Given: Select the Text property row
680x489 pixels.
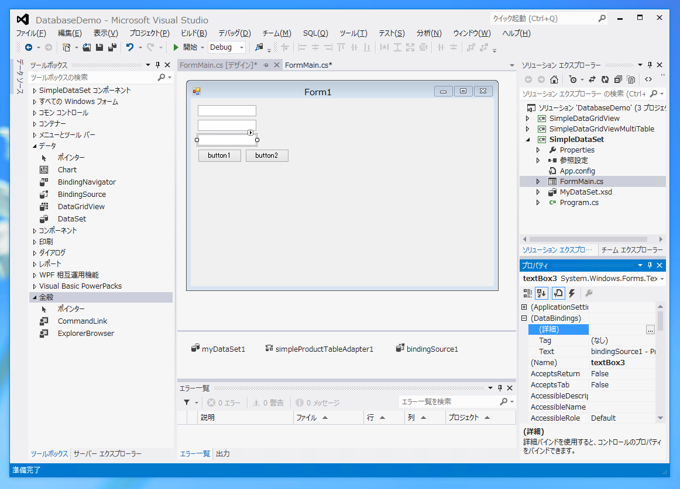Looking at the screenshot, I should (x=592, y=352).
